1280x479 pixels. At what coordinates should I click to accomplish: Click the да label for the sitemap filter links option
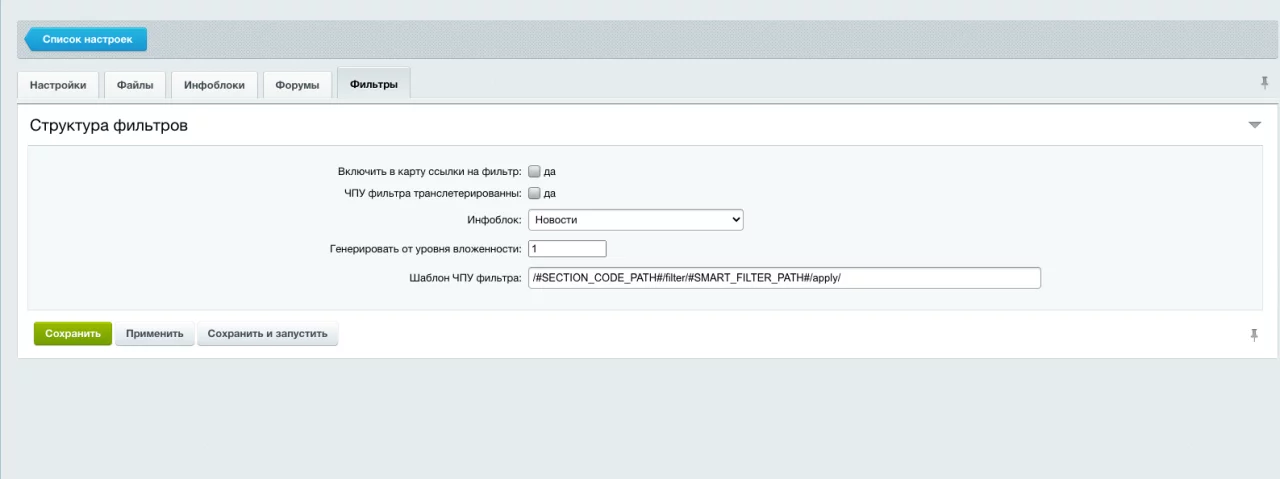click(550, 171)
